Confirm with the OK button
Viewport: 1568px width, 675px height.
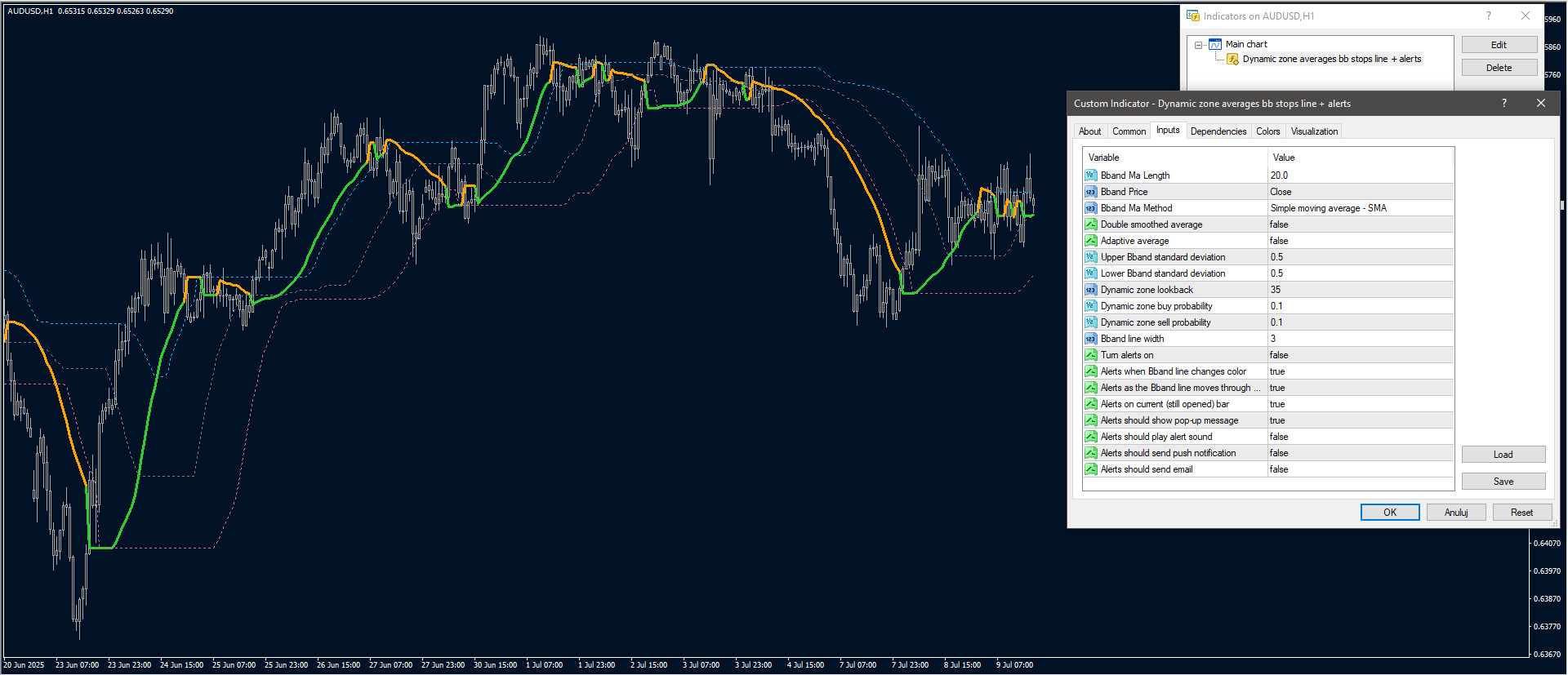click(1390, 513)
